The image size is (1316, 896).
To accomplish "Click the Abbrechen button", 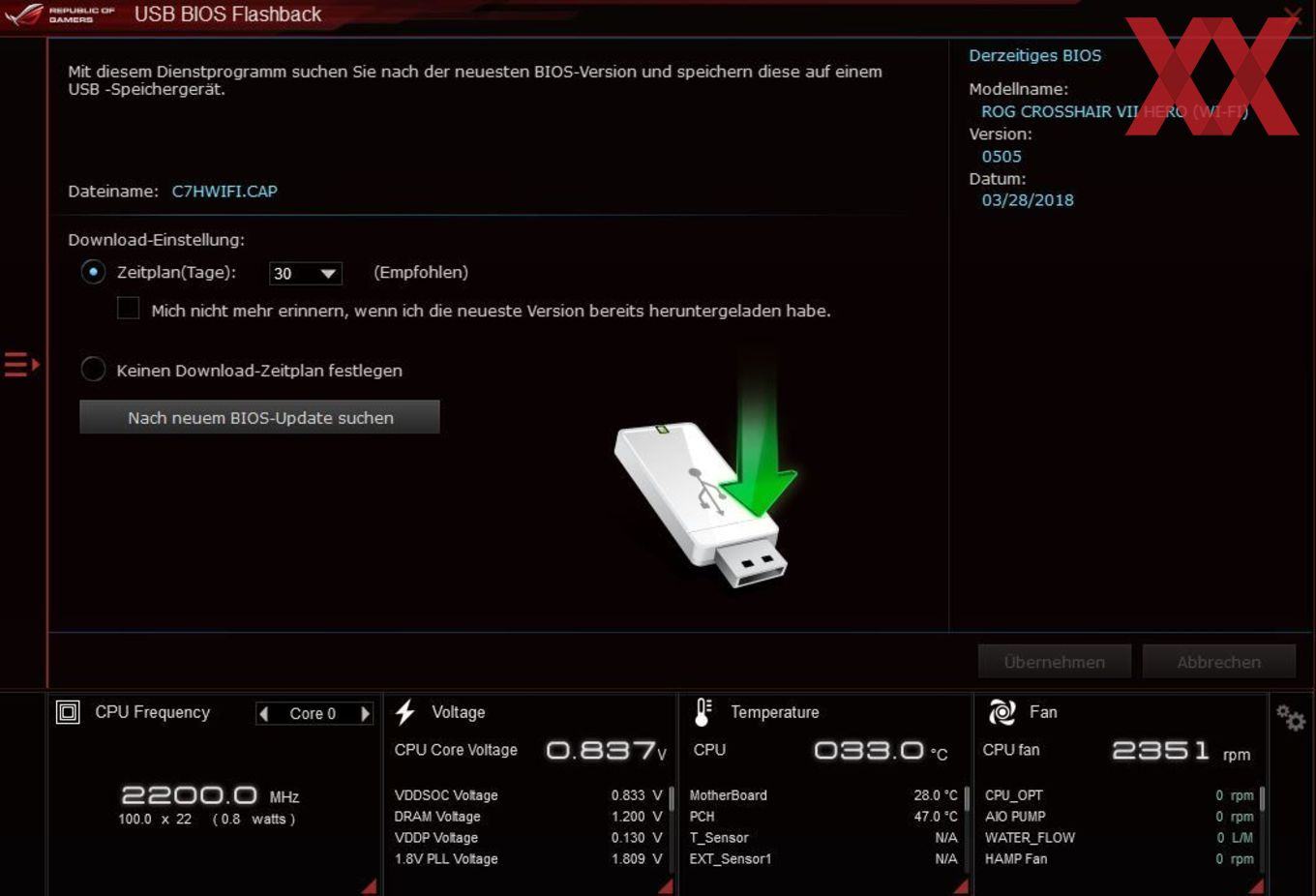I will (1218, 662).
